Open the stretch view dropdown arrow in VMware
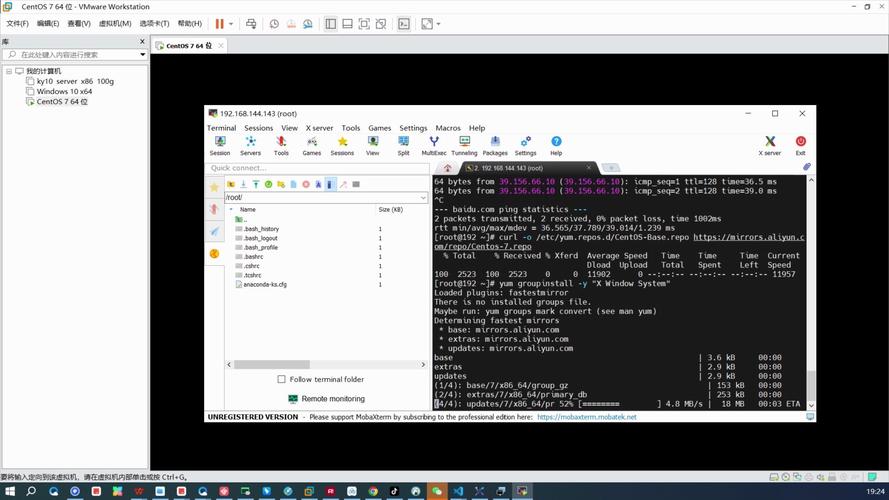889x500 pixels. click(438, 24)
